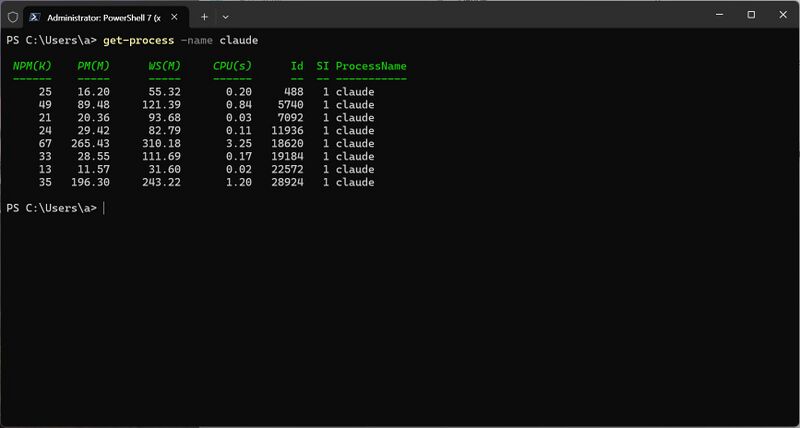Click PM value 89.48
Viewport: 800px width, 428px height.
[93, 105]
